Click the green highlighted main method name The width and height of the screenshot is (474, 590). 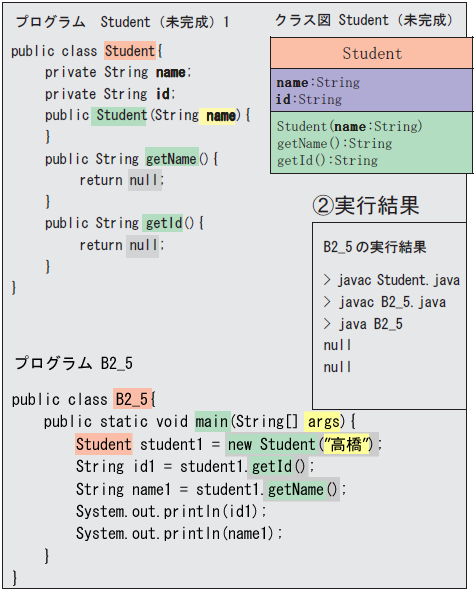[x=213, y=421]
